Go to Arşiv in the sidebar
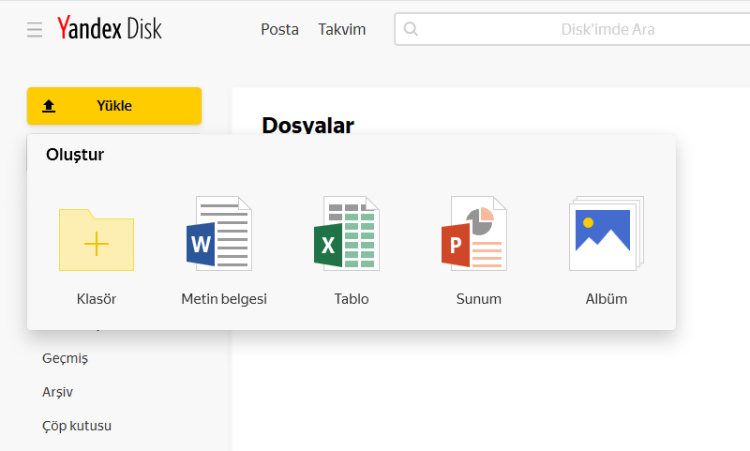This screenshot has height=451, width=750. (57, 392)
